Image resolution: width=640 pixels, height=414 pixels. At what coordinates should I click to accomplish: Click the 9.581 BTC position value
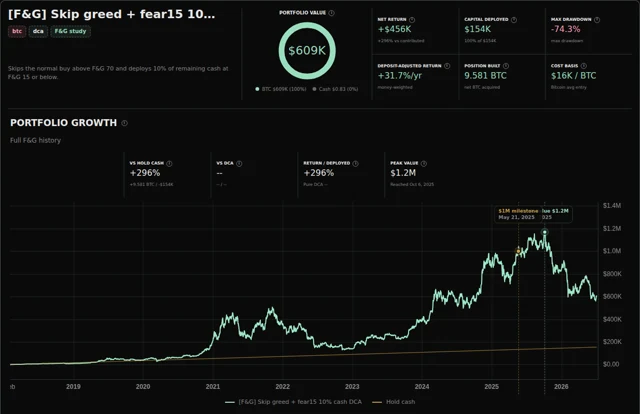(x=485, y=76)
